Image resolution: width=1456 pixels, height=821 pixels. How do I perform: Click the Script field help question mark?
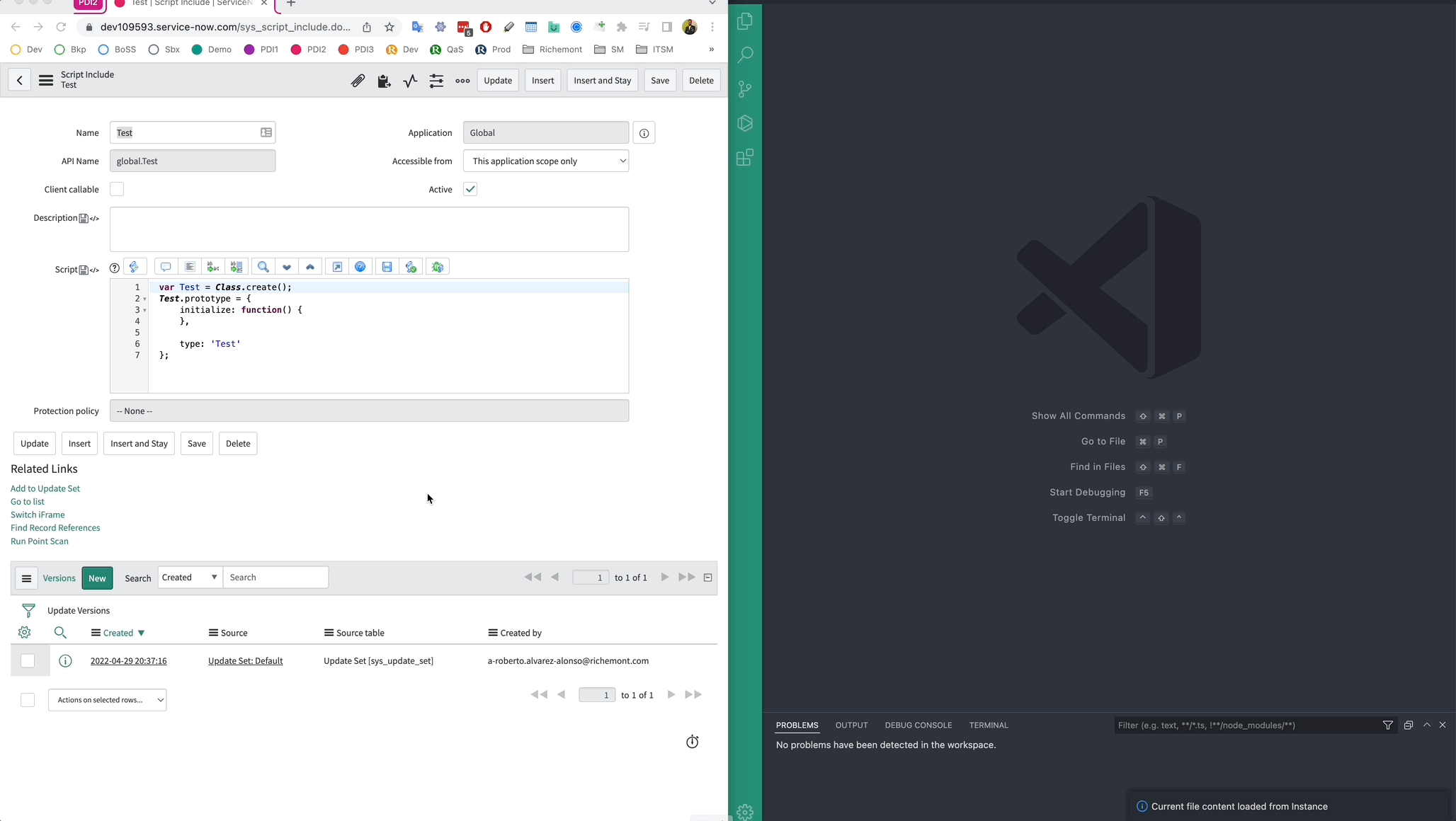114,268
